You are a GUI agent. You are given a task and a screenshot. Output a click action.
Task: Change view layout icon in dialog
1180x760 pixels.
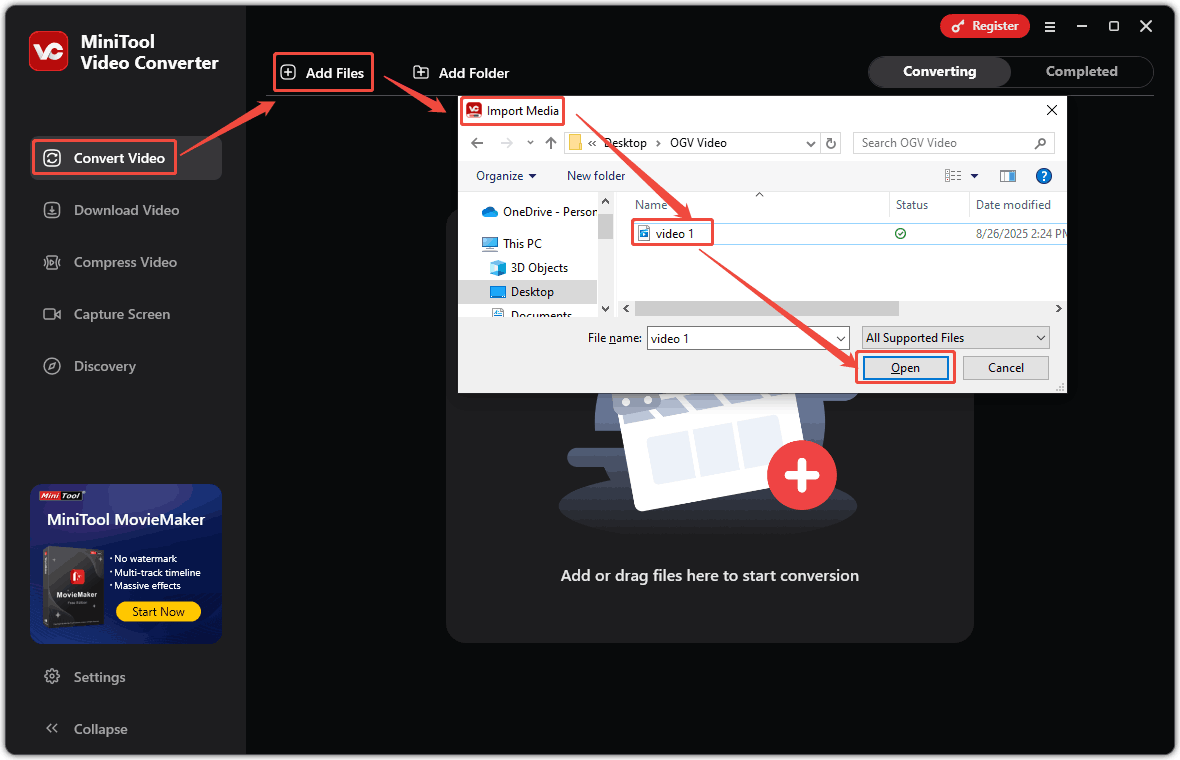coord(953,176)
